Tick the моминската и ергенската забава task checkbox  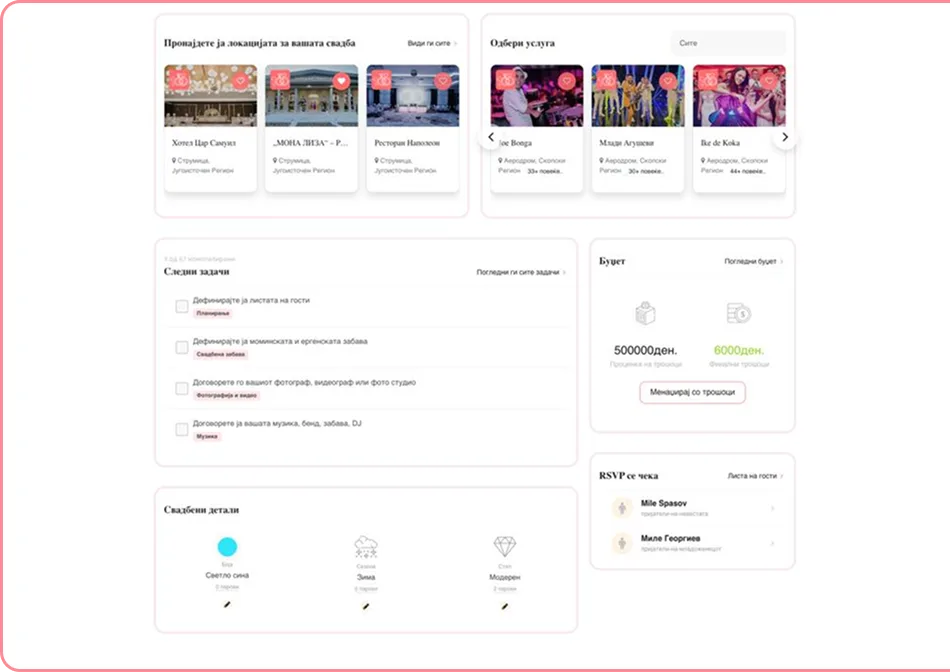[x=182, y=347]
